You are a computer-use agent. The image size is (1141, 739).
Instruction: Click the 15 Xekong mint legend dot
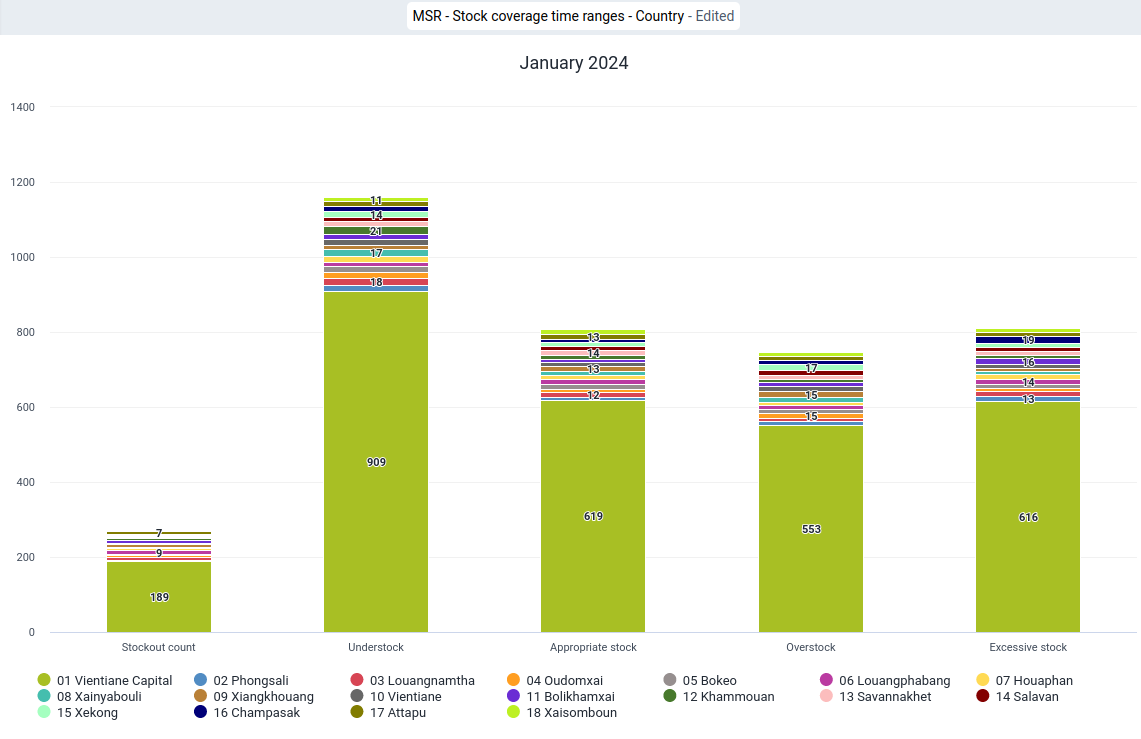tap(44, 712)
